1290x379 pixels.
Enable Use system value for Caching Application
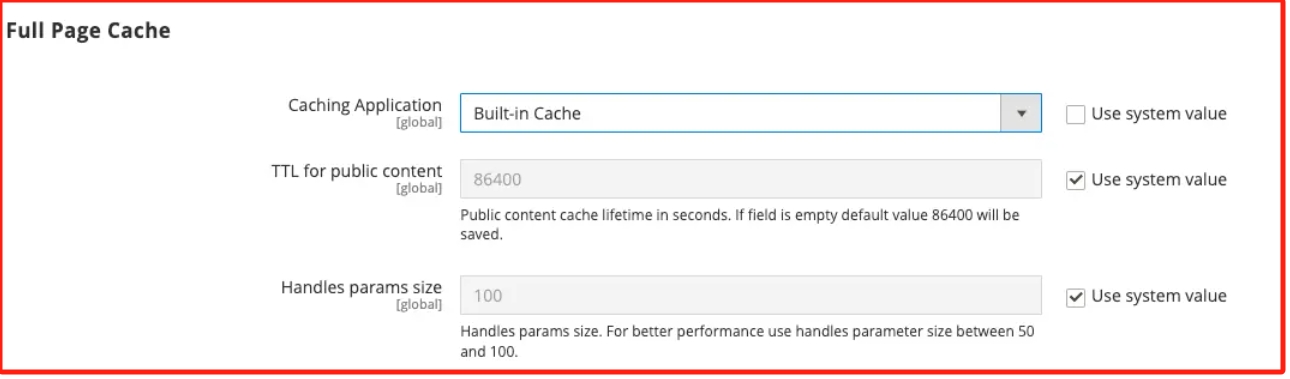(1076, 114)
